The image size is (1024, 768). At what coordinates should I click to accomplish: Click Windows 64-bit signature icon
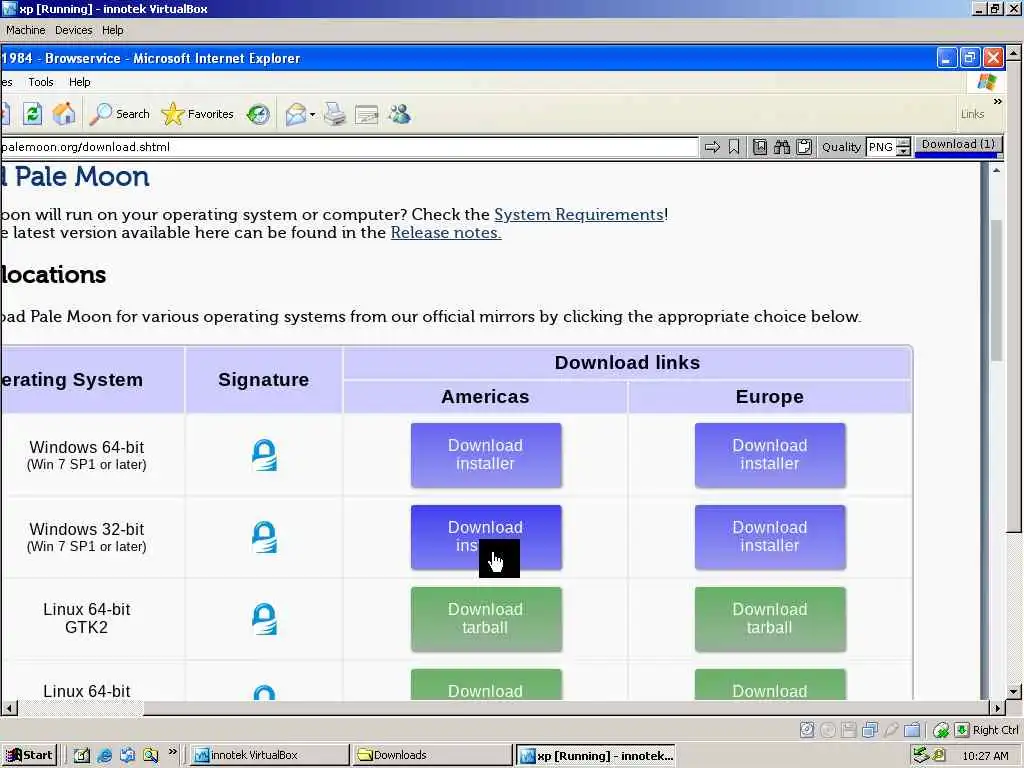coord(264,455)
